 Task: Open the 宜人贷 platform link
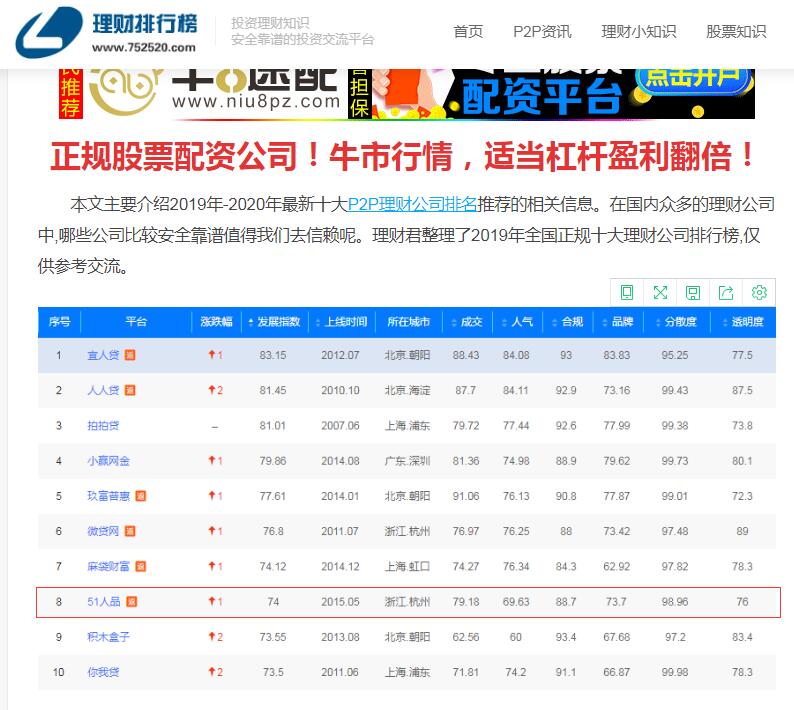click(x=103, y=355)
